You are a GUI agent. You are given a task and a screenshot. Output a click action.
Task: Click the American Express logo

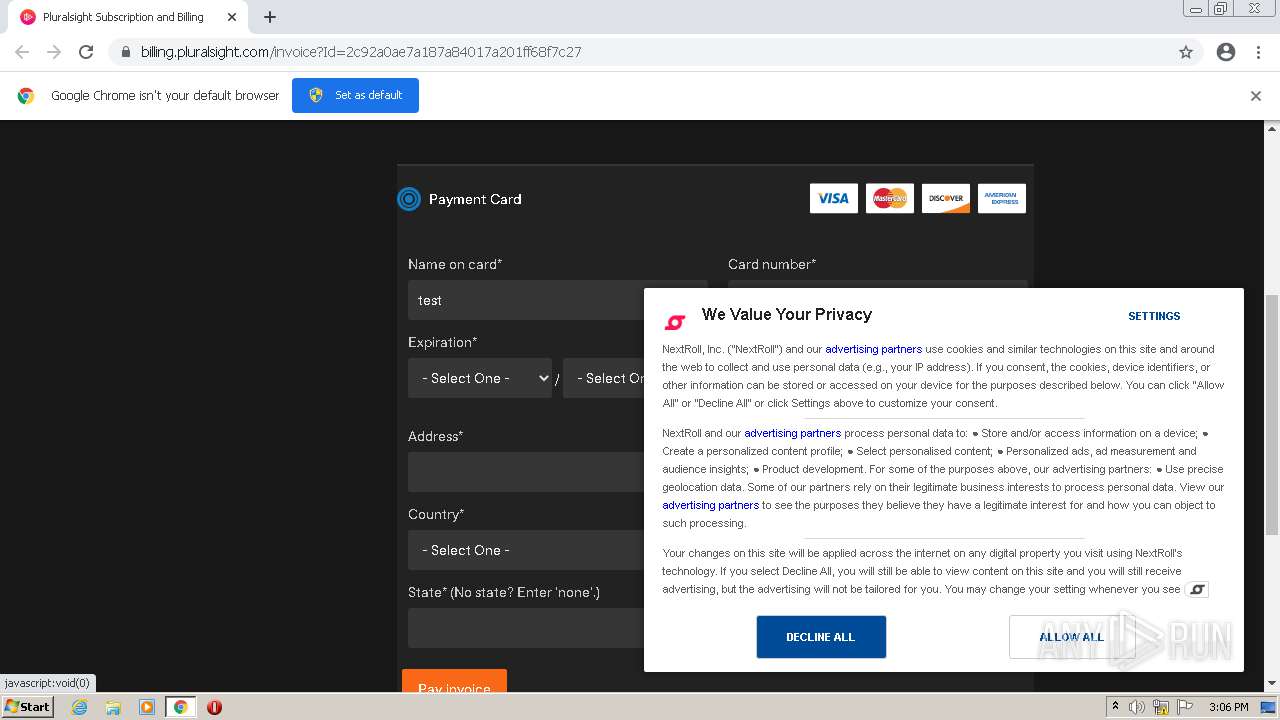[1002, 198]
